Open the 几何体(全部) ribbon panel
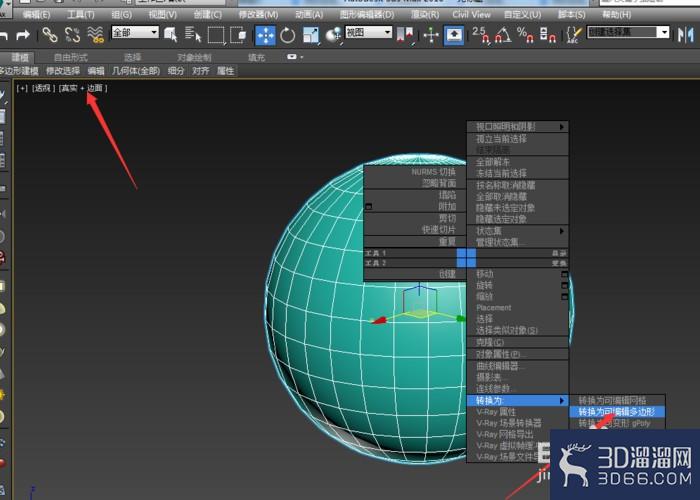 [x=136, y=71]
